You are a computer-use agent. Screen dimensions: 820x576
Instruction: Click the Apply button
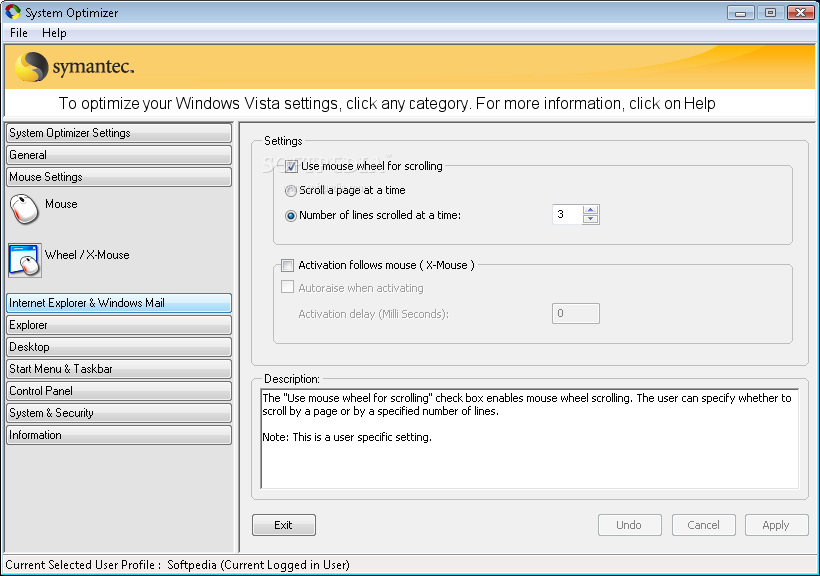776,525
